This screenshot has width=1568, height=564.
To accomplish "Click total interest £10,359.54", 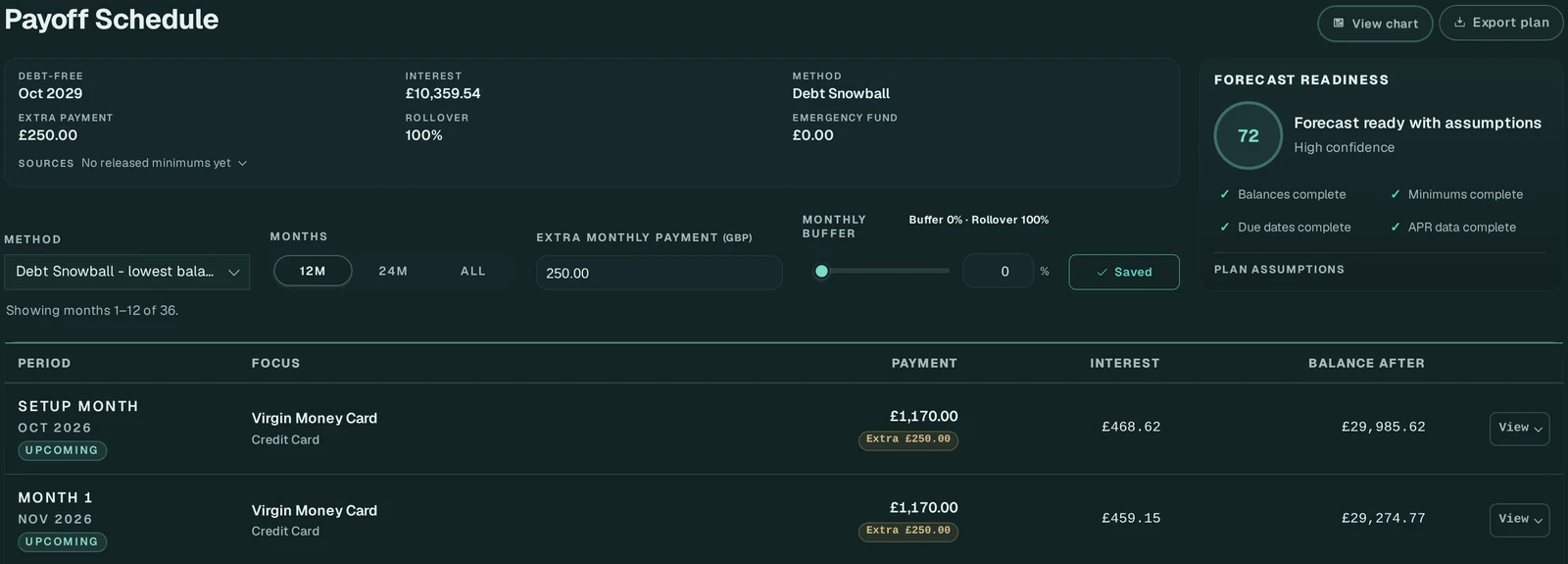I will point(443,93).
